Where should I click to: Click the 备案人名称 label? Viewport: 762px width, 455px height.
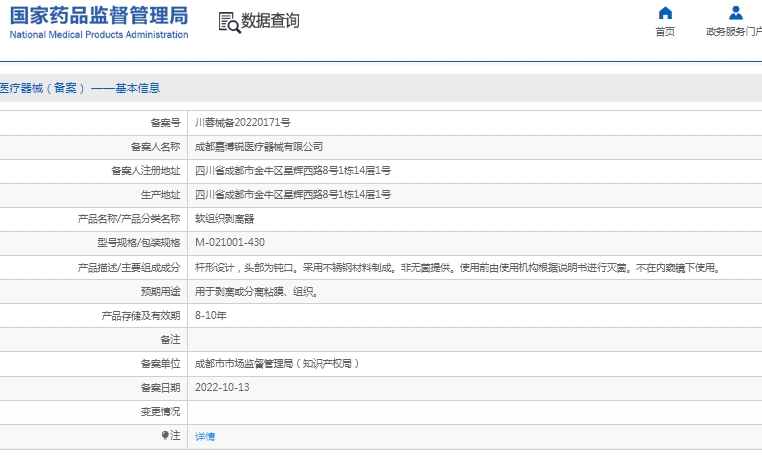pos(156,147)
